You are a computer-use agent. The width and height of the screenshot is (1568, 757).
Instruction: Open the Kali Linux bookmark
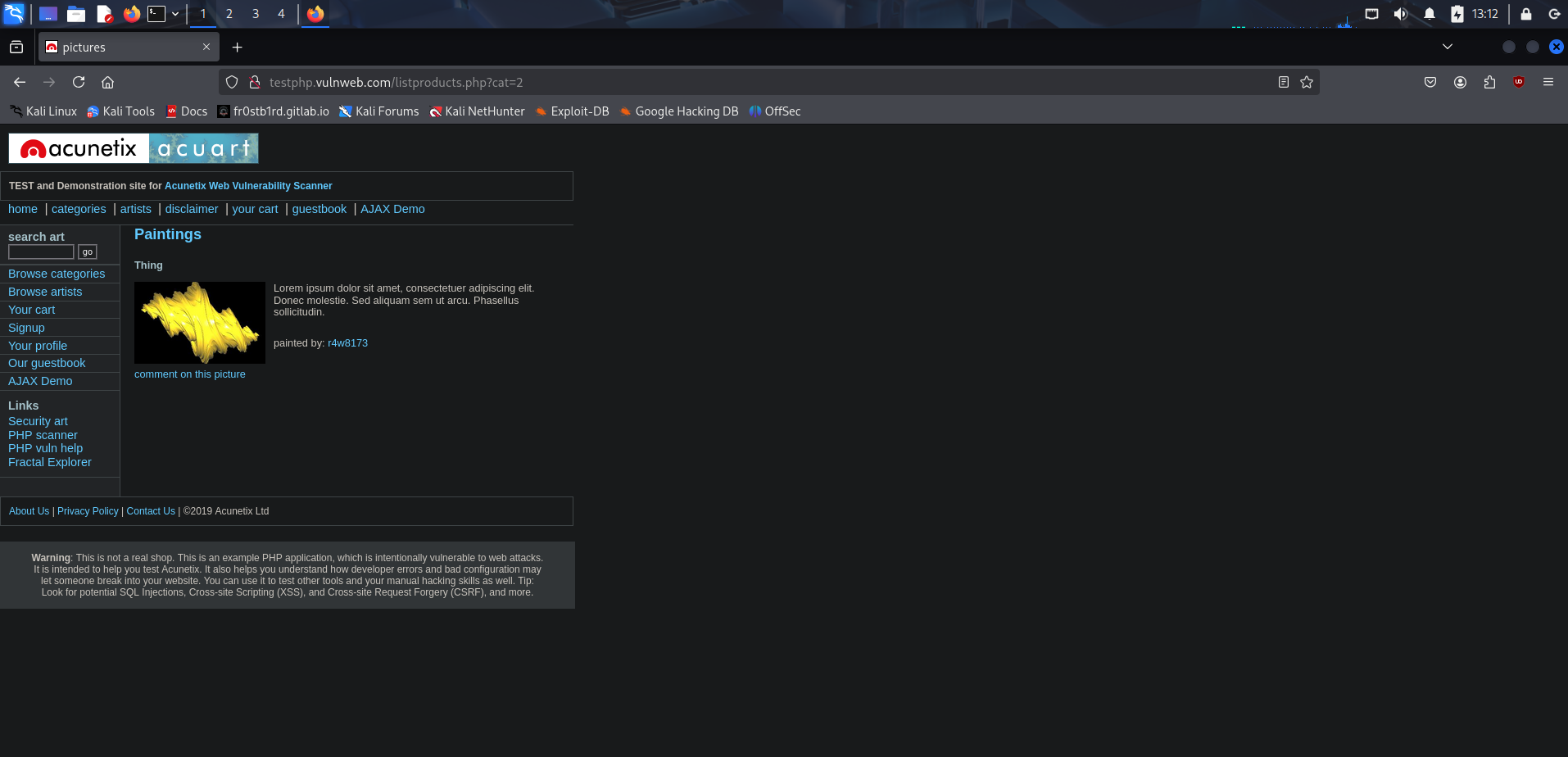(x=43, y=111)
